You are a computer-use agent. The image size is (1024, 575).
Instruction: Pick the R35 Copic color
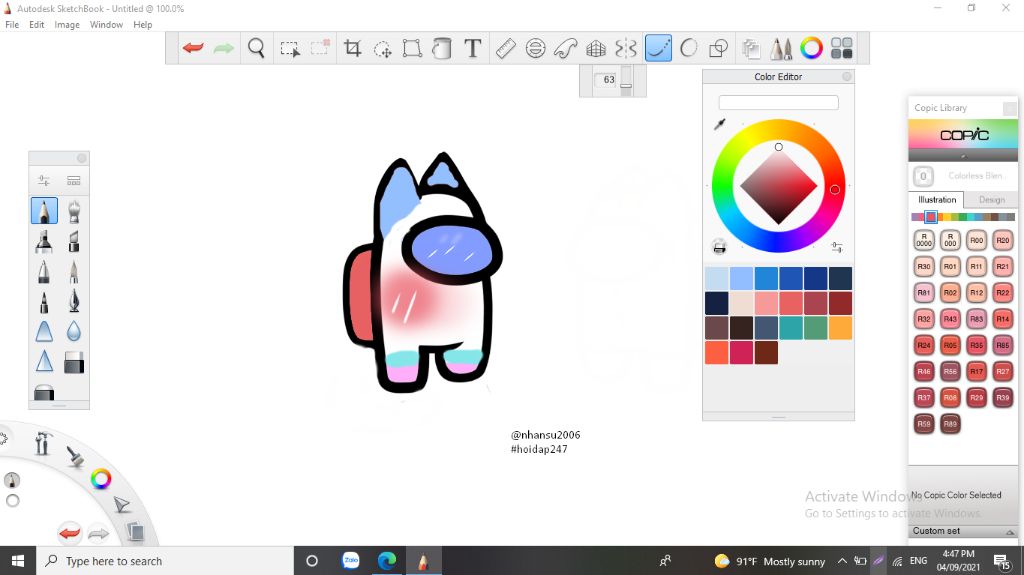click(x=976, y=345)
